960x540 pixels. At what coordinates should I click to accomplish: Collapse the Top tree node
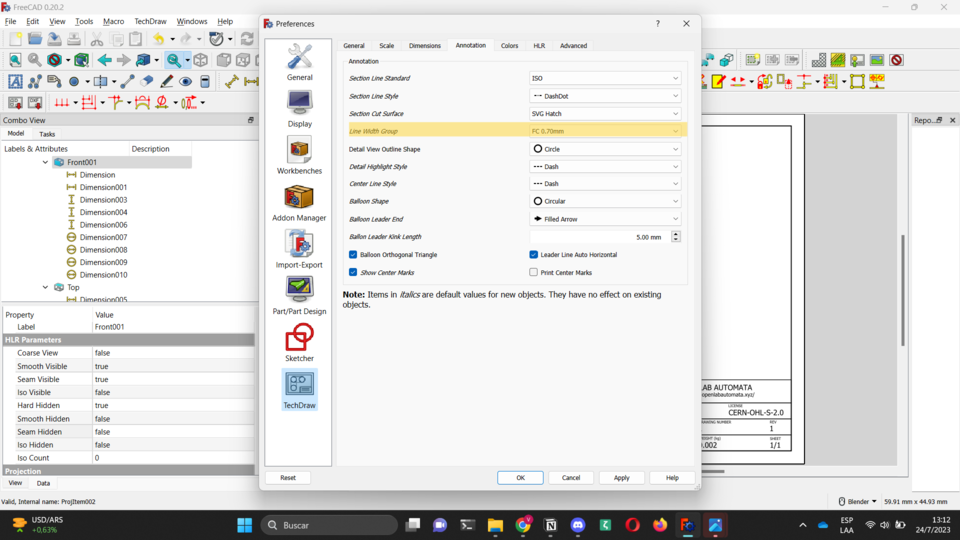[x=45, y=287]
